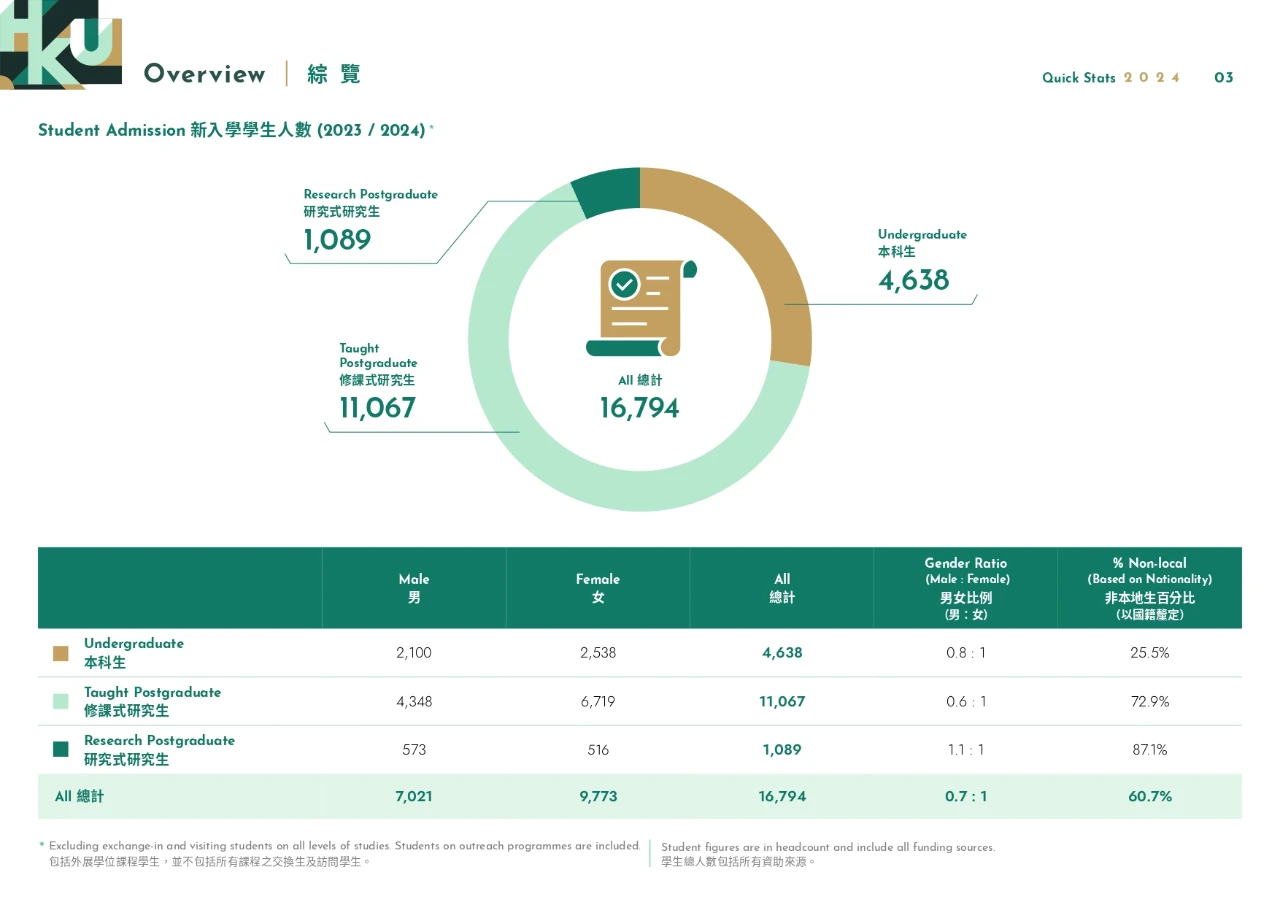Viewport: 1280px width, 905px height.
Task: Click the Research Postgraduate 1,089 chart label
Action: 370,222
